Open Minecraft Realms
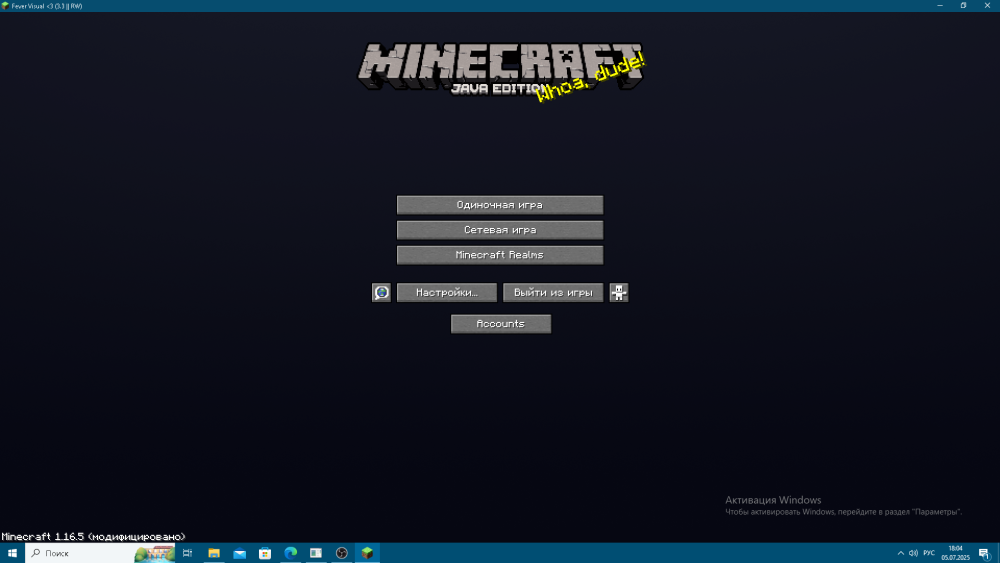This screenshot has height=563, width=1000. [500, 255]
